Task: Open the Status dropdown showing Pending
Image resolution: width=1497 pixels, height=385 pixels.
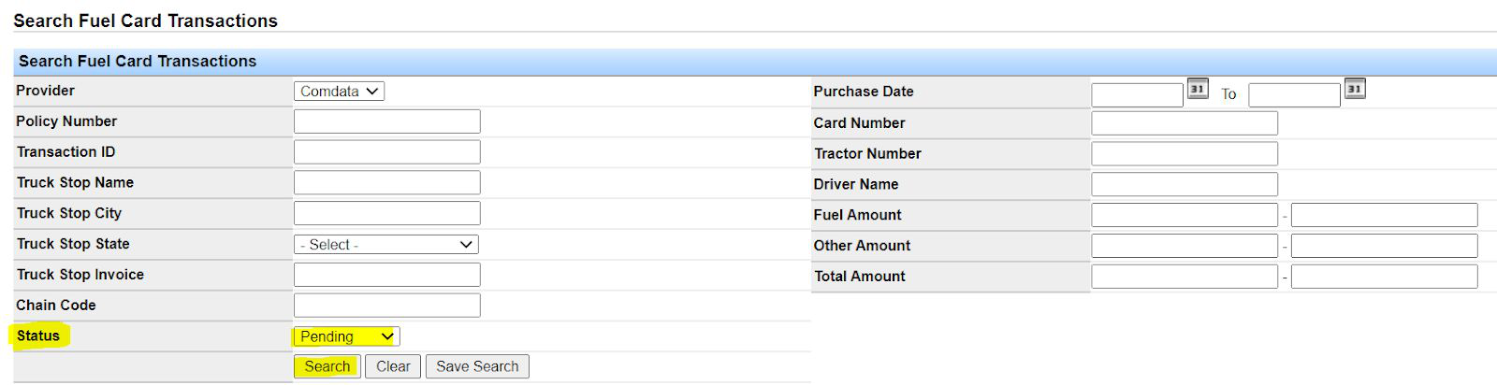Action: [x=346, y=337]
